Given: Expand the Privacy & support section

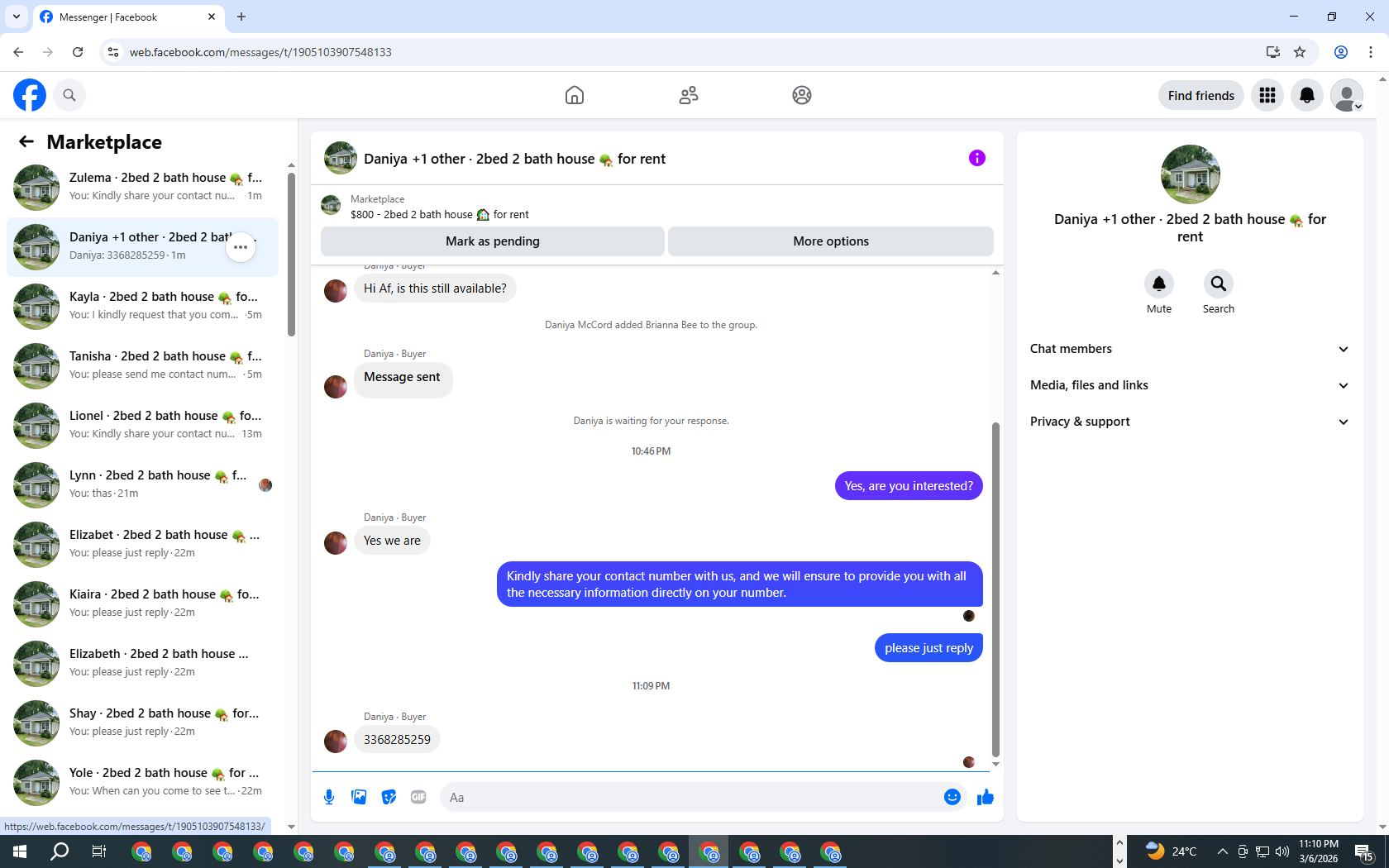Looking at the screenshot, I should (x=1190, y=422).
